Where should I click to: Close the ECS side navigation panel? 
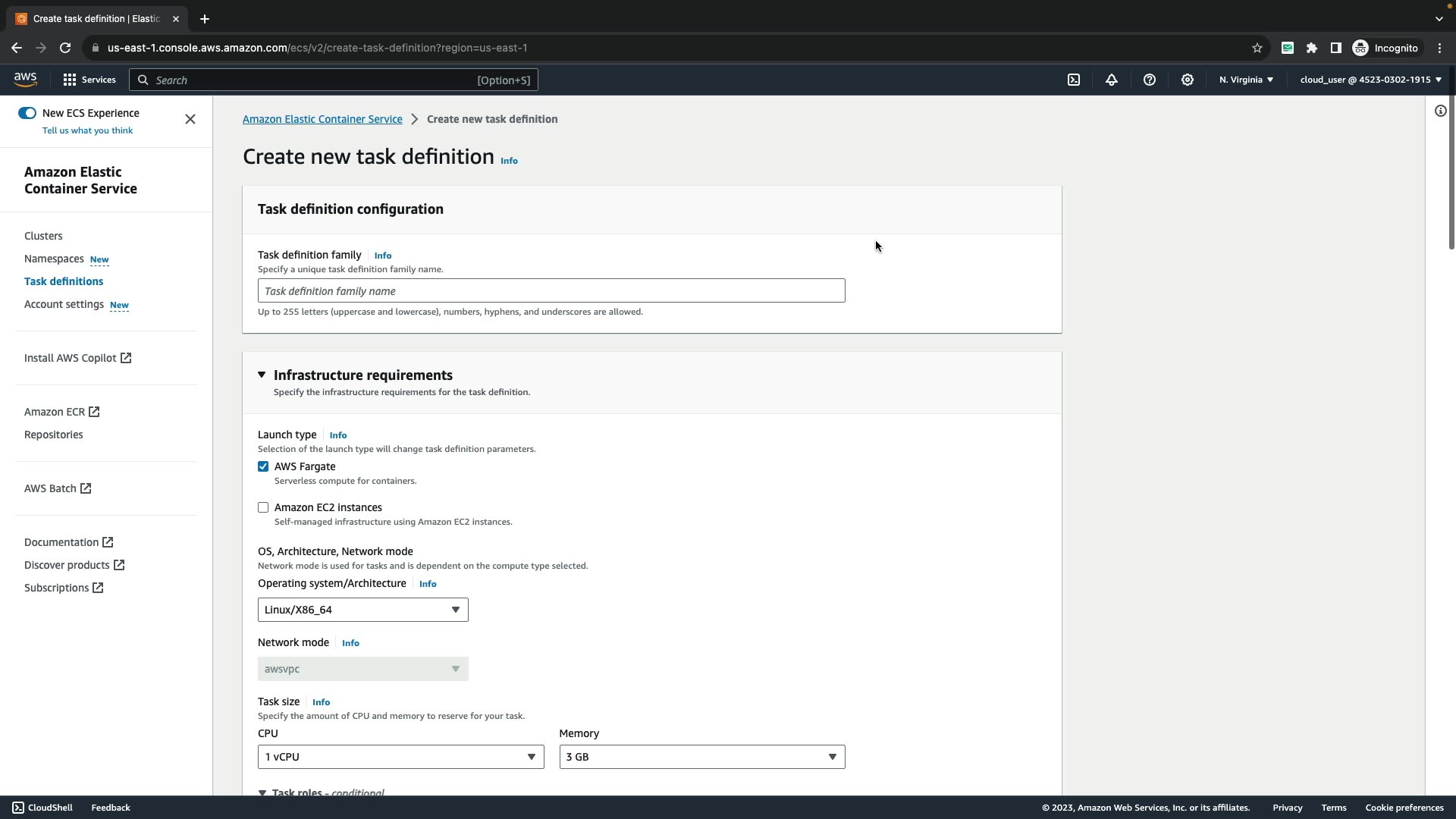(x=190, y=119)
